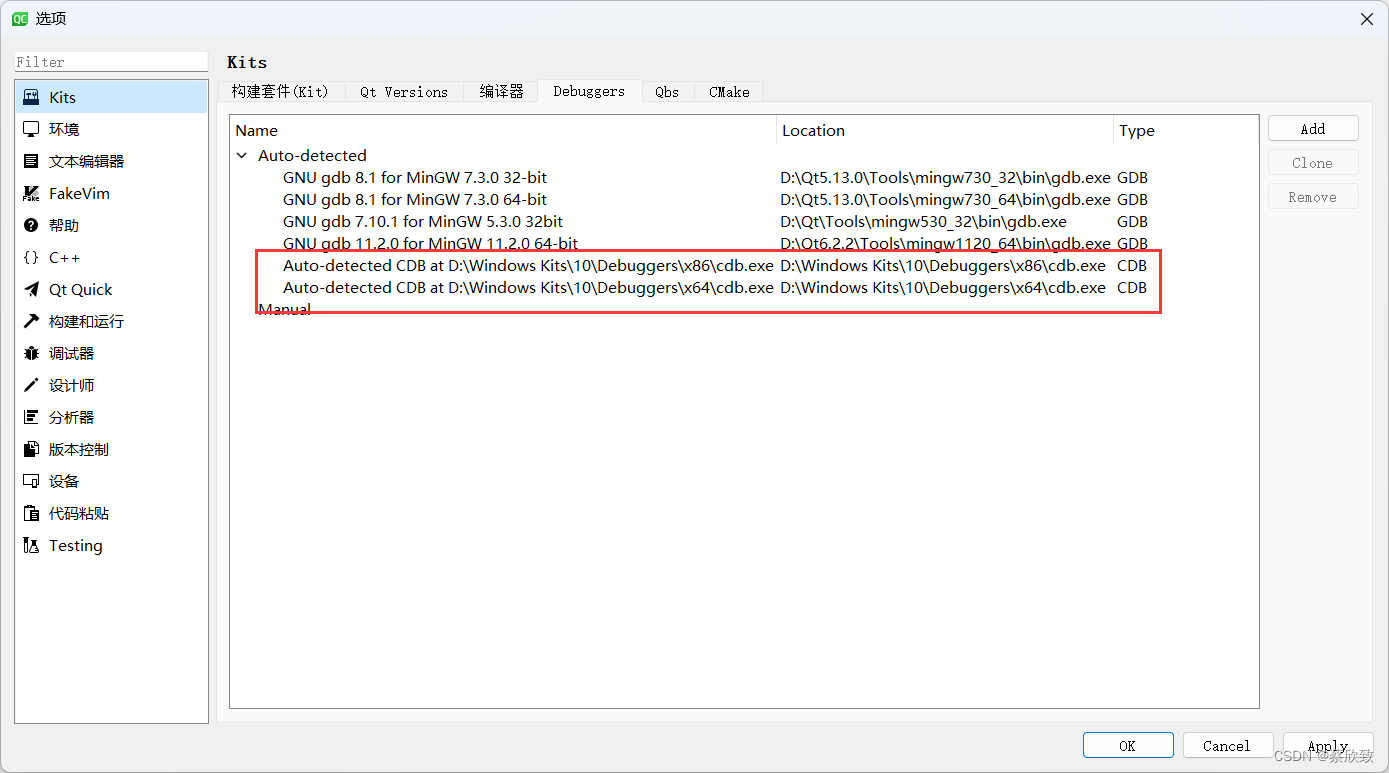Select GNU gdb 11.2.0 MinGW 11.2.0 64-bit
The height and width of the screenshot is (773, 1389).
pyautogui.click(x=431, y=243)
